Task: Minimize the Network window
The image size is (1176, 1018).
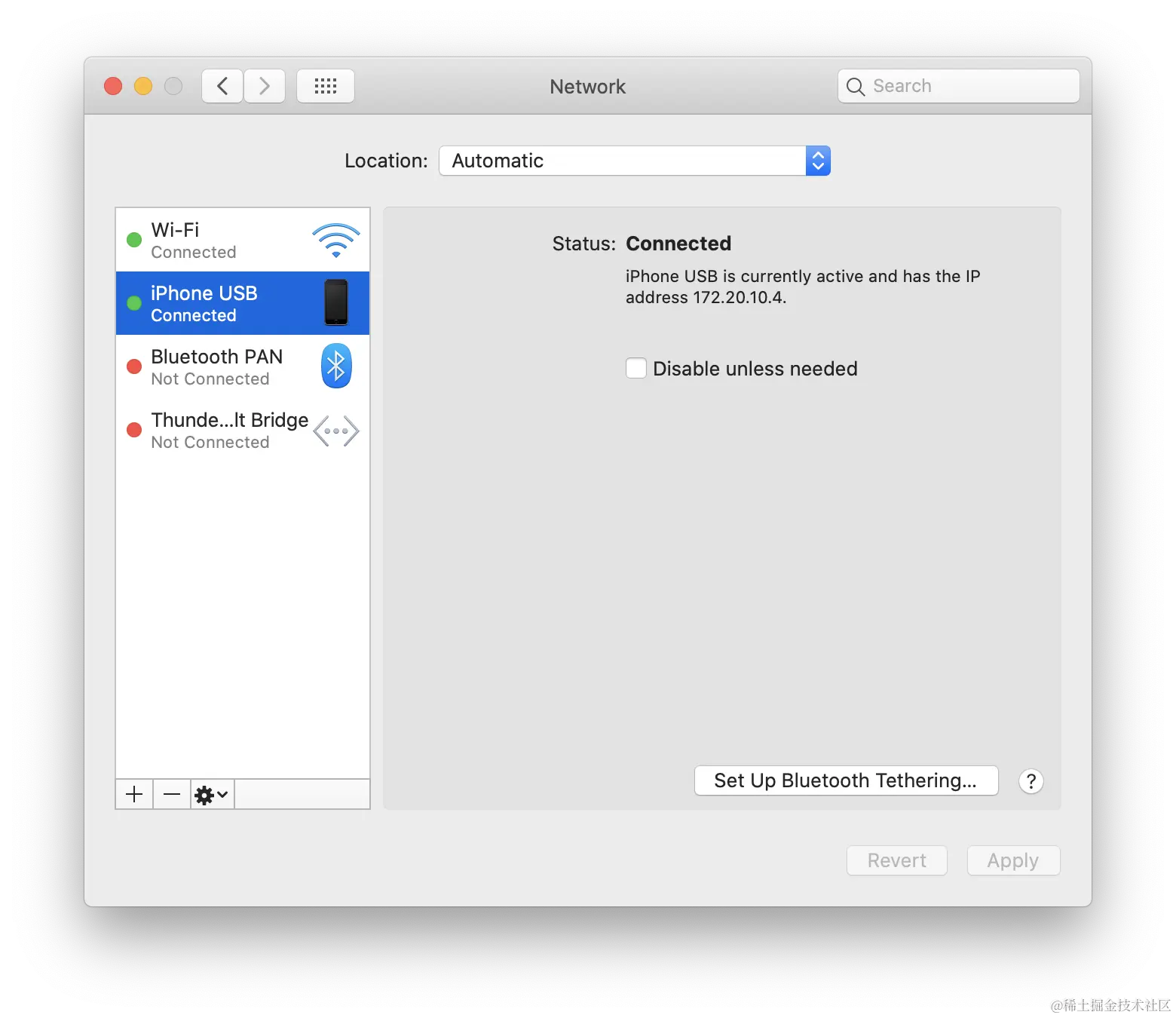Action: [x=143, y=86]
